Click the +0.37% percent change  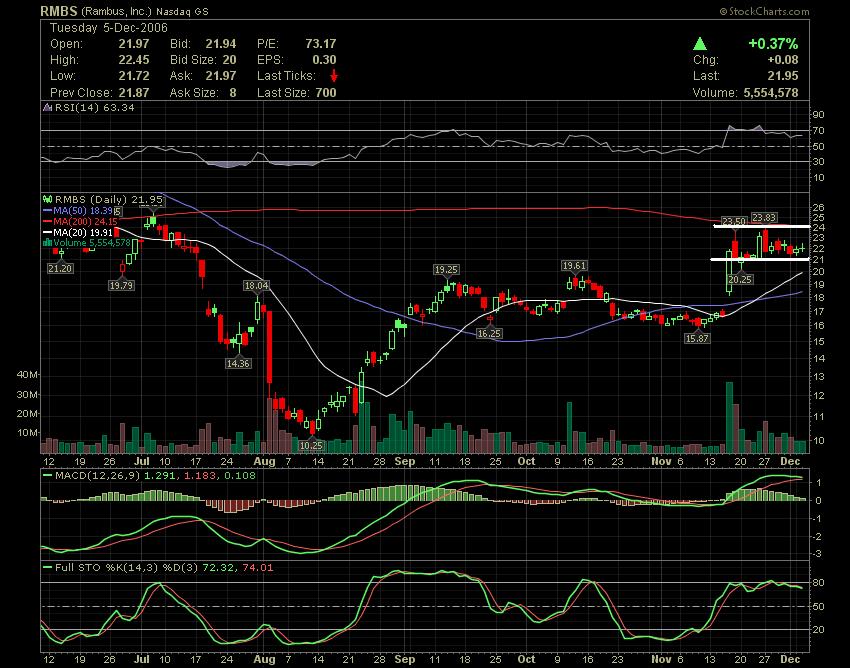(773, 44)
